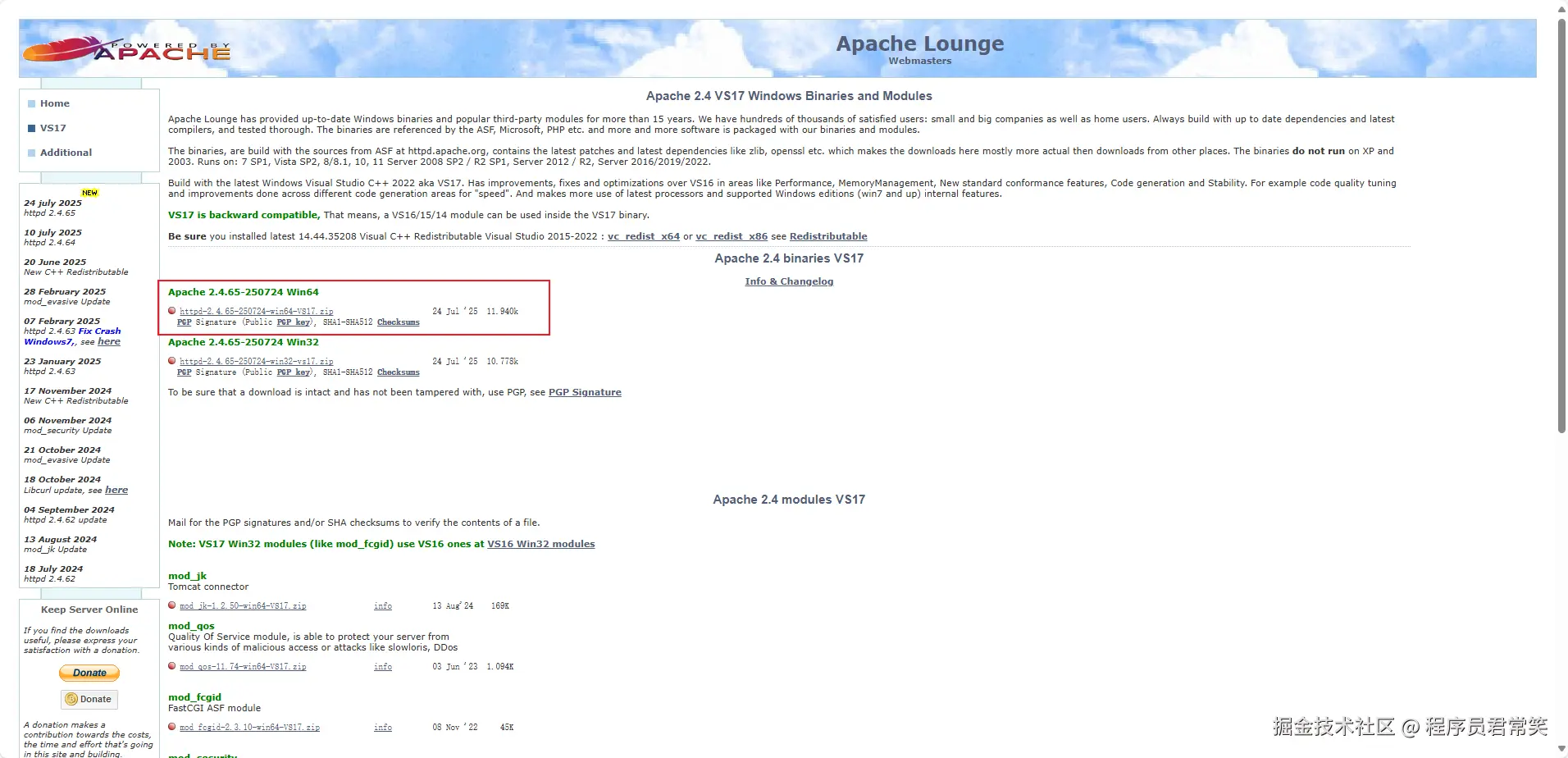1568x758 pixels.
Task: Click the Apache Lounge Webmasters banner title
Action: [x=920, y=48]
